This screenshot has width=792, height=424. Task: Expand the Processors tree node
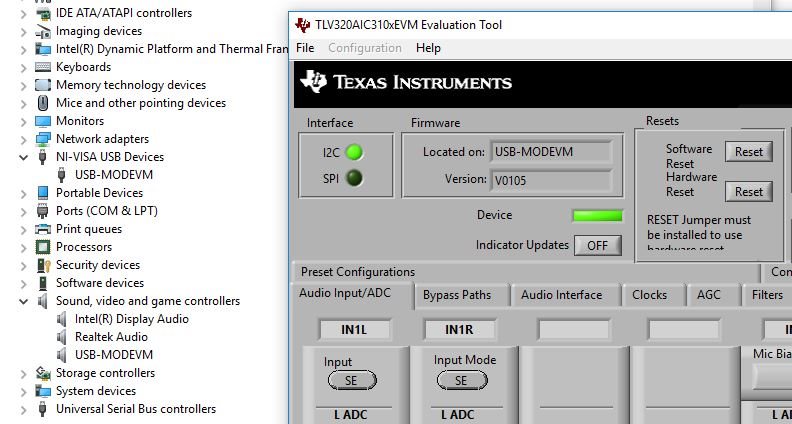click(x=23, y=247)
